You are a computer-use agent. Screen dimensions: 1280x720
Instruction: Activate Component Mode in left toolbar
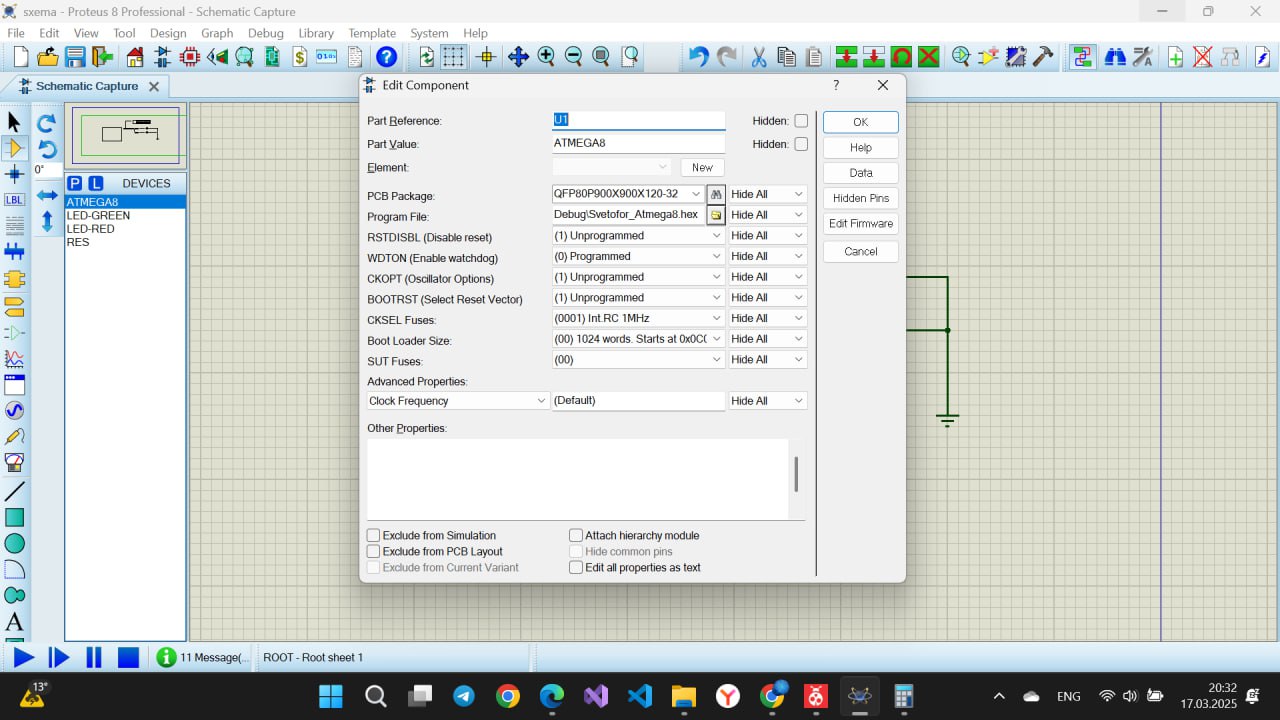pos(14,148)
